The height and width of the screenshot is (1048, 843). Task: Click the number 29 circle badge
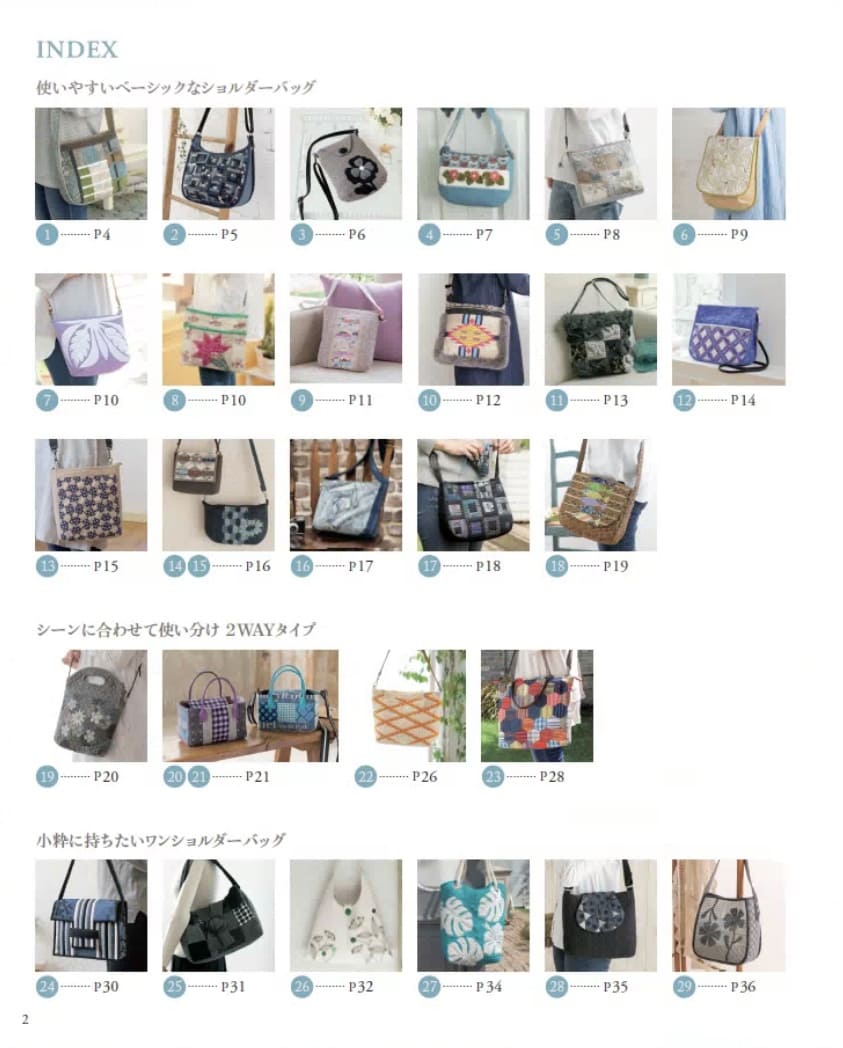684,987
